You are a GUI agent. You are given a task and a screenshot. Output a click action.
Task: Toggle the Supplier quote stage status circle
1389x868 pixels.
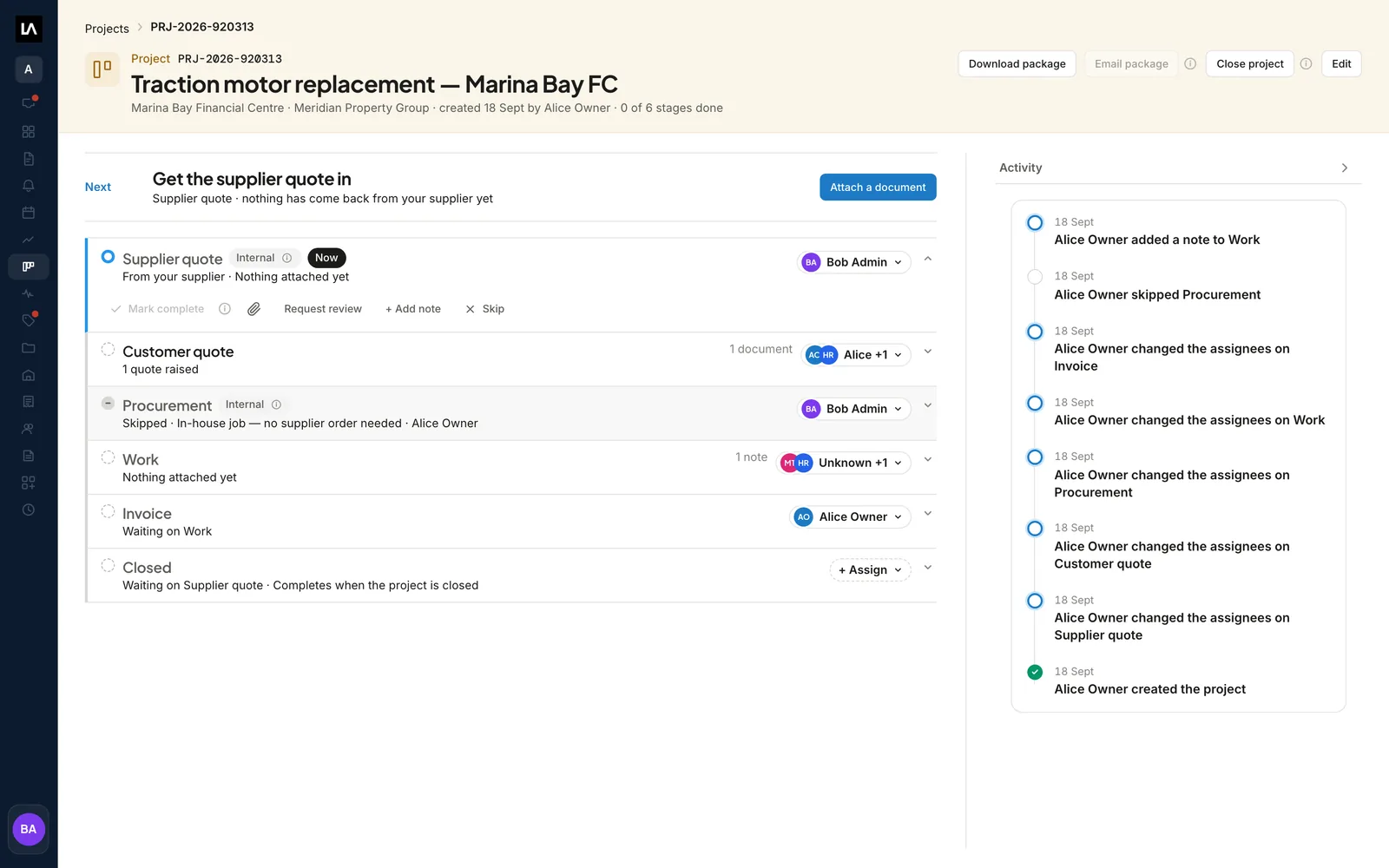[x=108, y=257]
